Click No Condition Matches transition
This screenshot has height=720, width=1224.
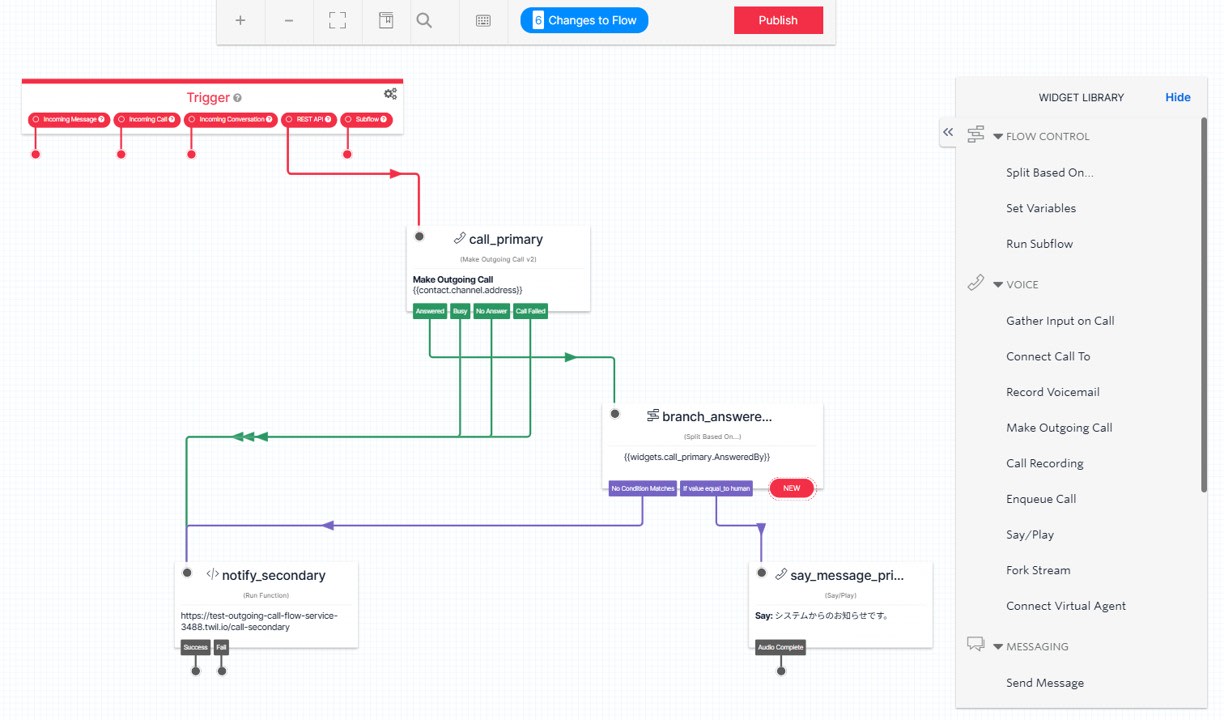tap(643, 488)
